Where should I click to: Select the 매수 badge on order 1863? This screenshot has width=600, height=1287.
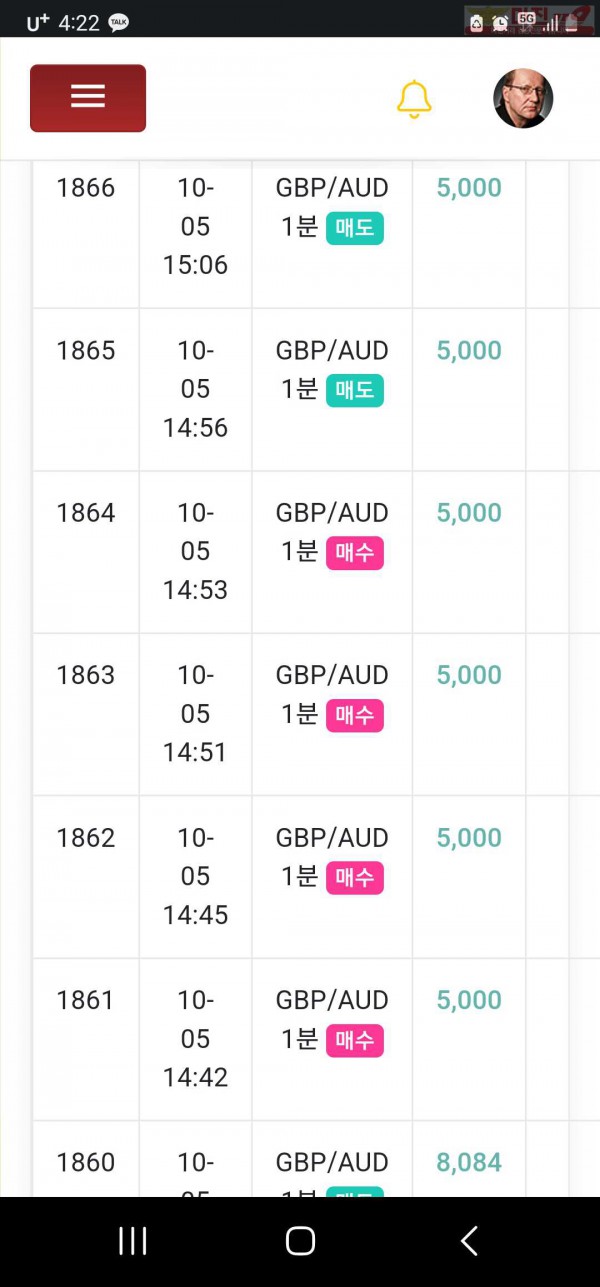coord(355,715)
